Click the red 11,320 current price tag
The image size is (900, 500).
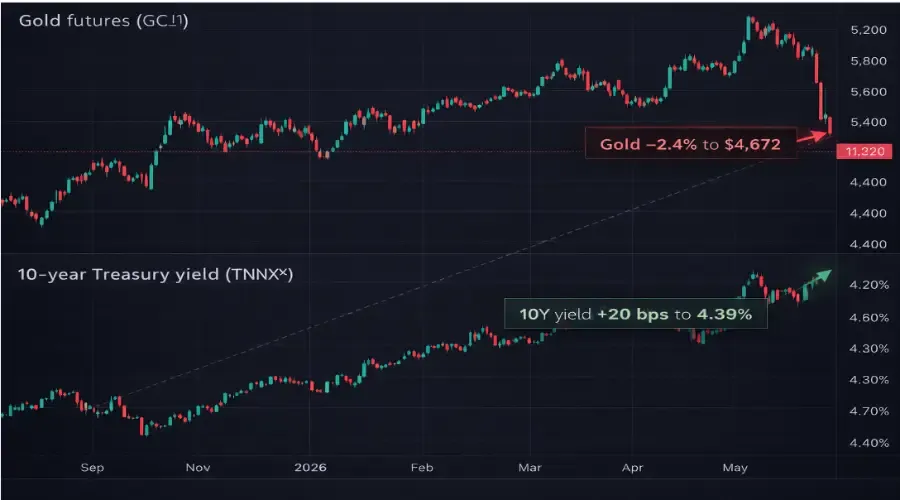(x=864, y=152)
